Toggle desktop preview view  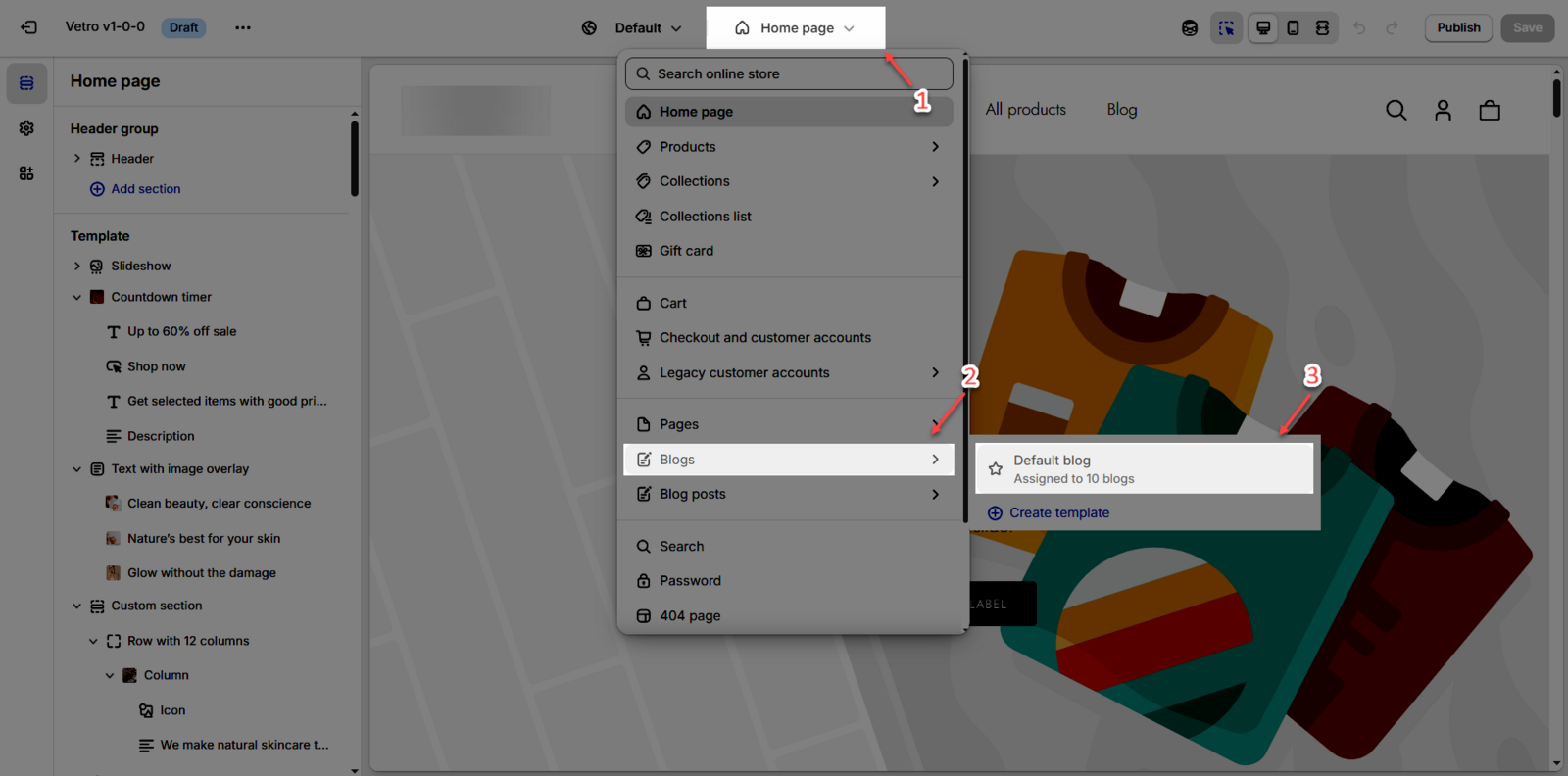click(x=1263, y=28)
